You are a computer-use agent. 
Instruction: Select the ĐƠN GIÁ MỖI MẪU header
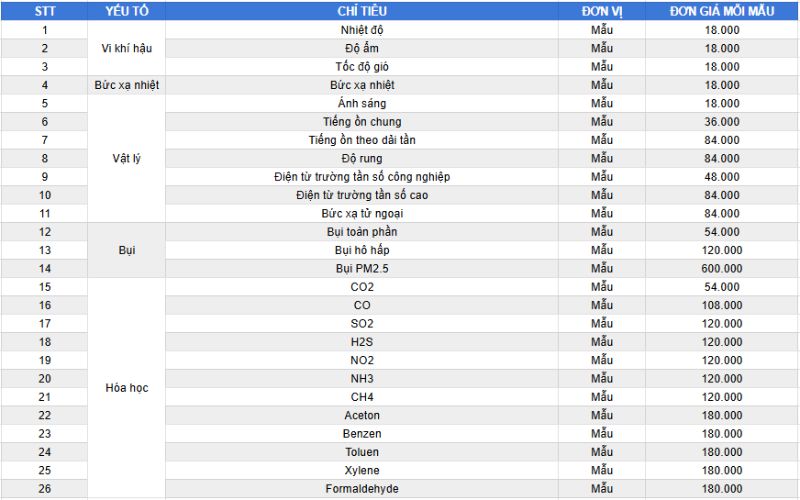pos(722,11)
